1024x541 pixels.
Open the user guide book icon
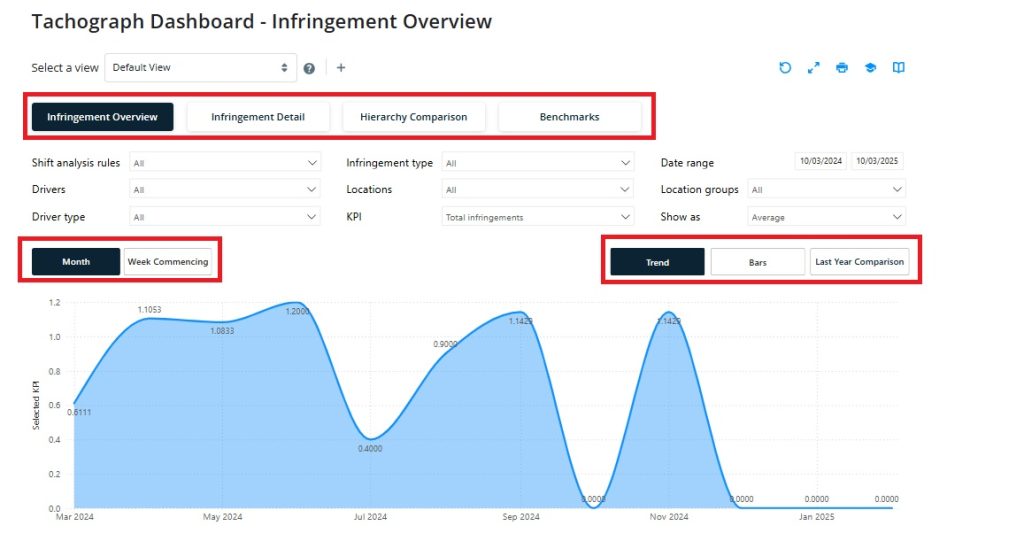click(x=899, y=67)
